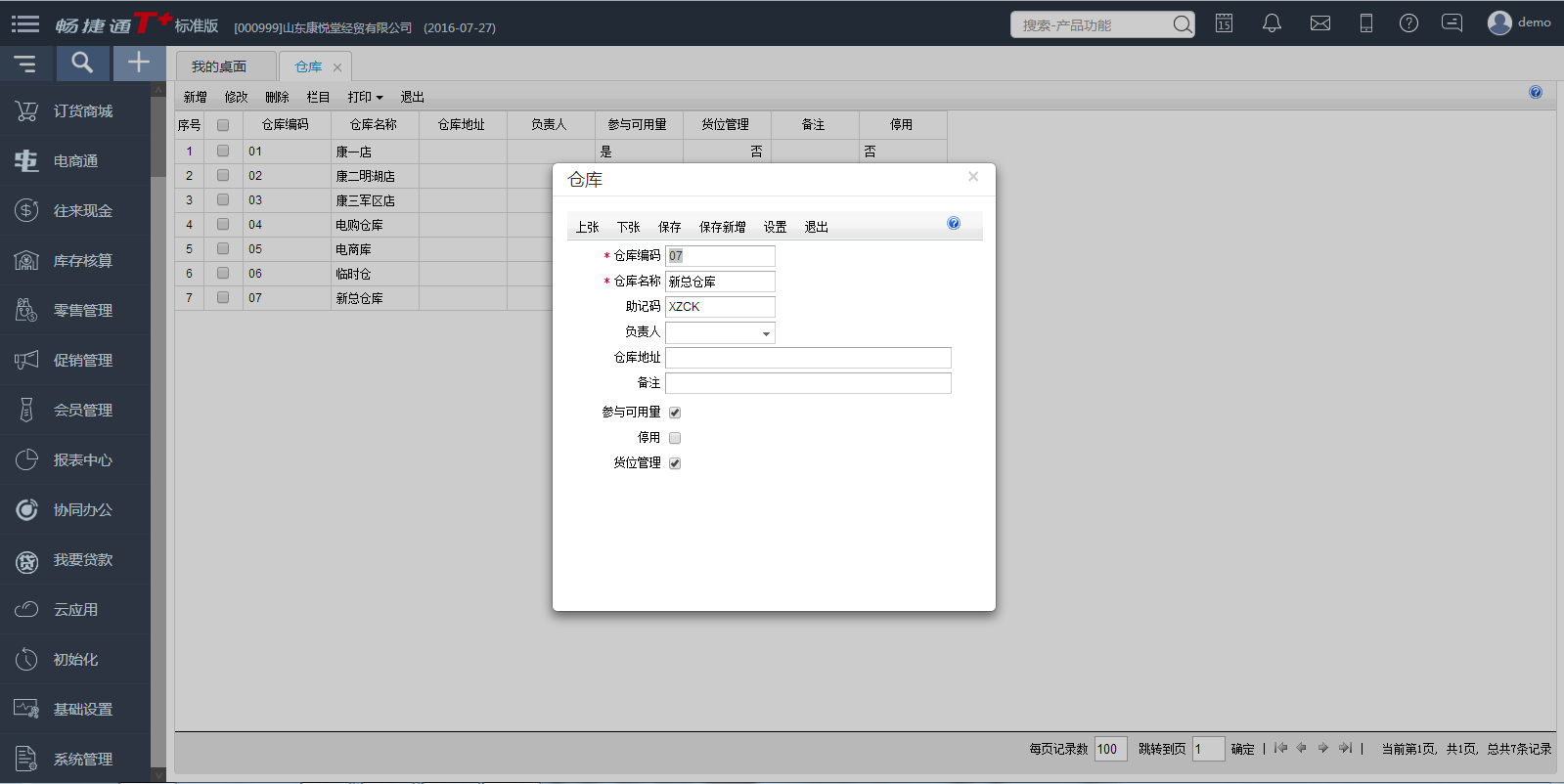Click 保存新增 in the dialog toolbar
Screen dimensions: 1564x784
point(722,227)
